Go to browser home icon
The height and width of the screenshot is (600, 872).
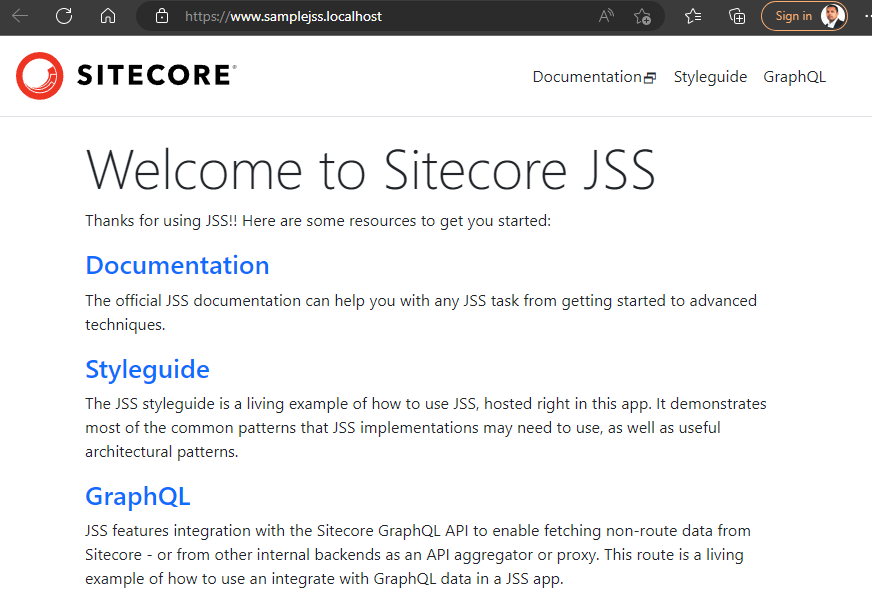(108, 16)
